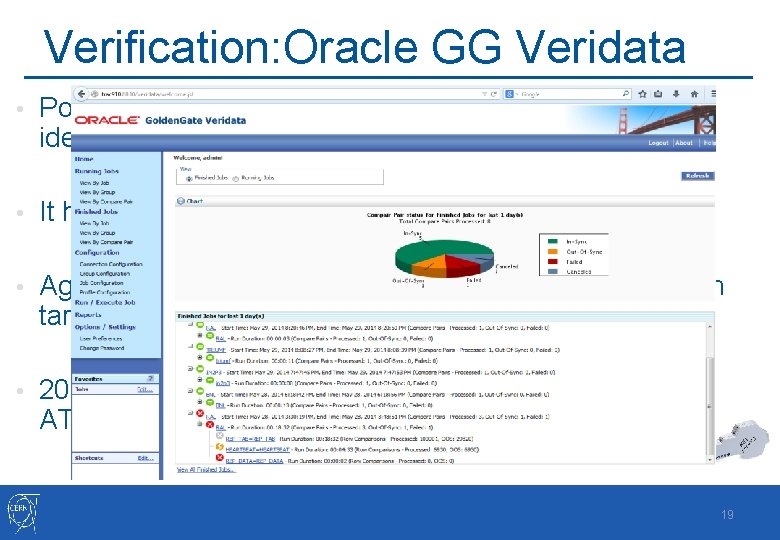Open Options / Settings section
This screenshot has width=780, height=540.
(x=105, y=327)
